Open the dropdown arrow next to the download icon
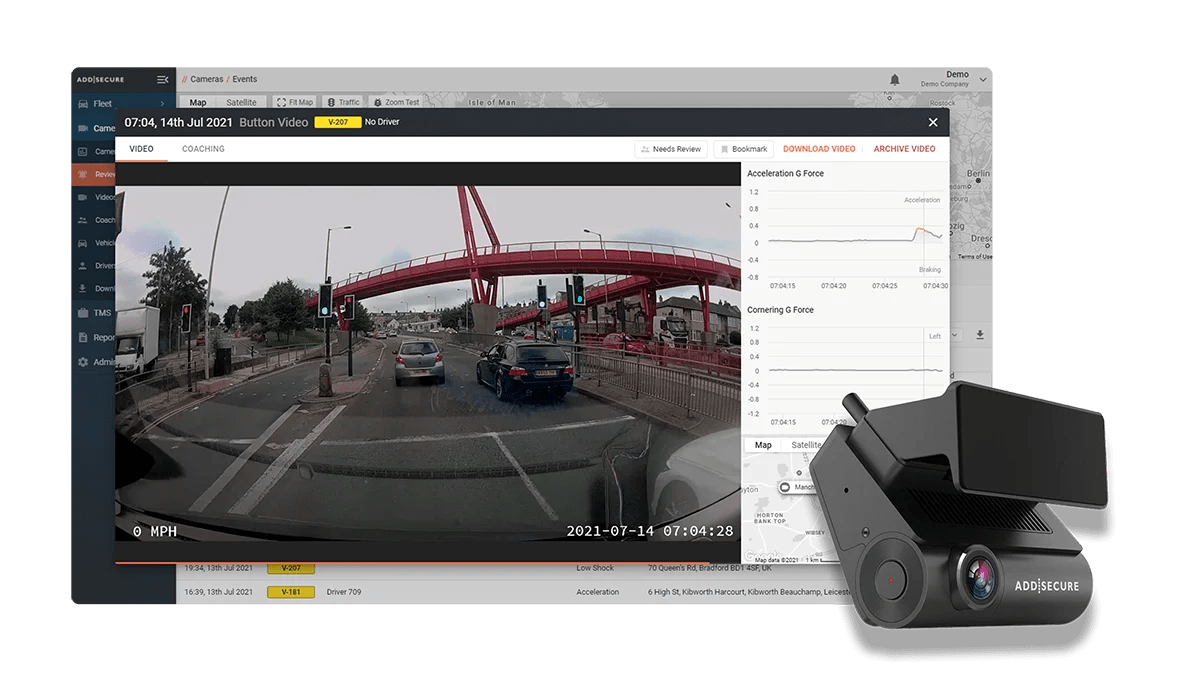The width and height of the screenshot is (1181, 685). point(955,335)
